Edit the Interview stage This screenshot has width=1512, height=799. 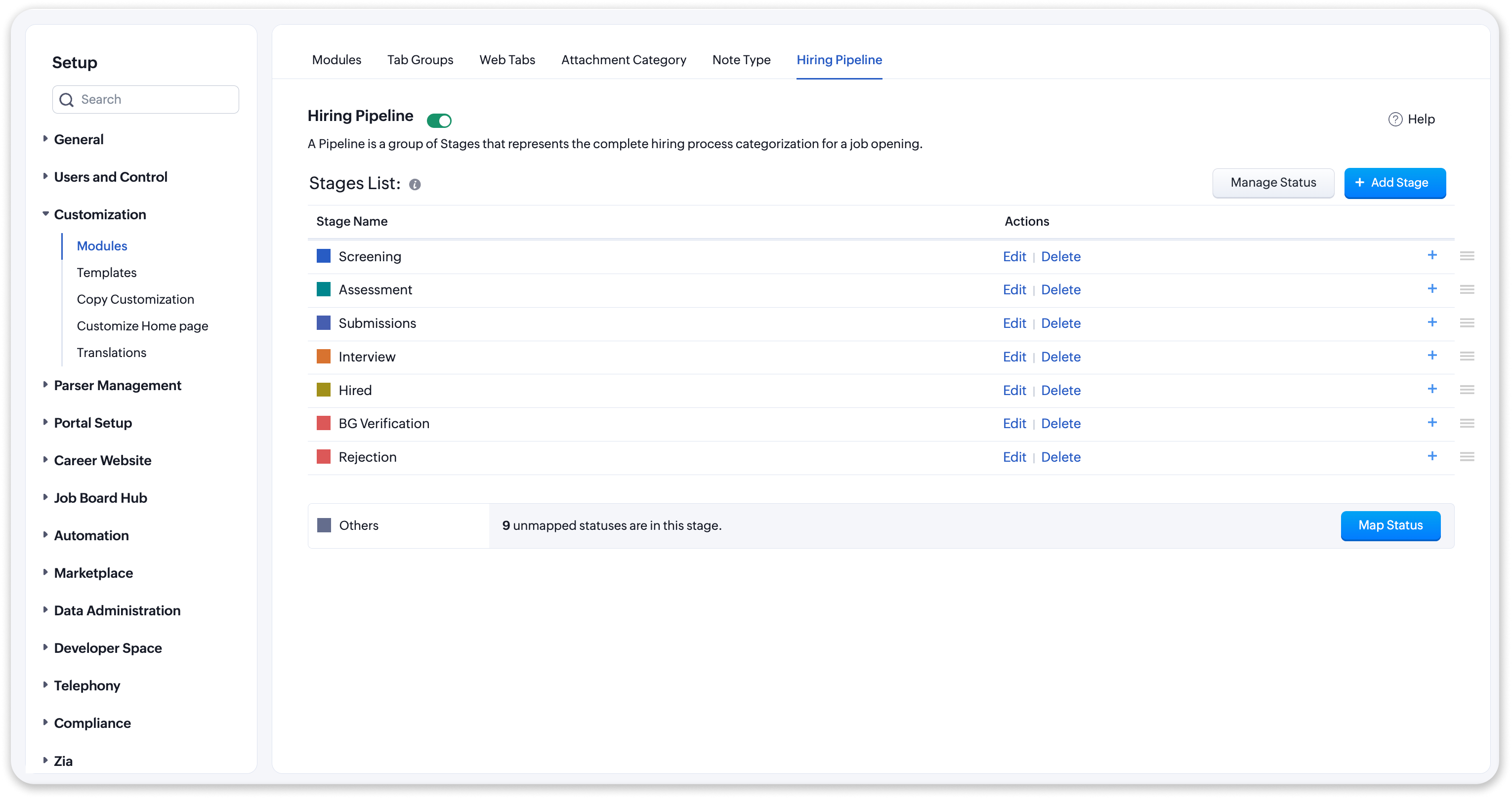pyautogui.click(x=1014, y=357)
